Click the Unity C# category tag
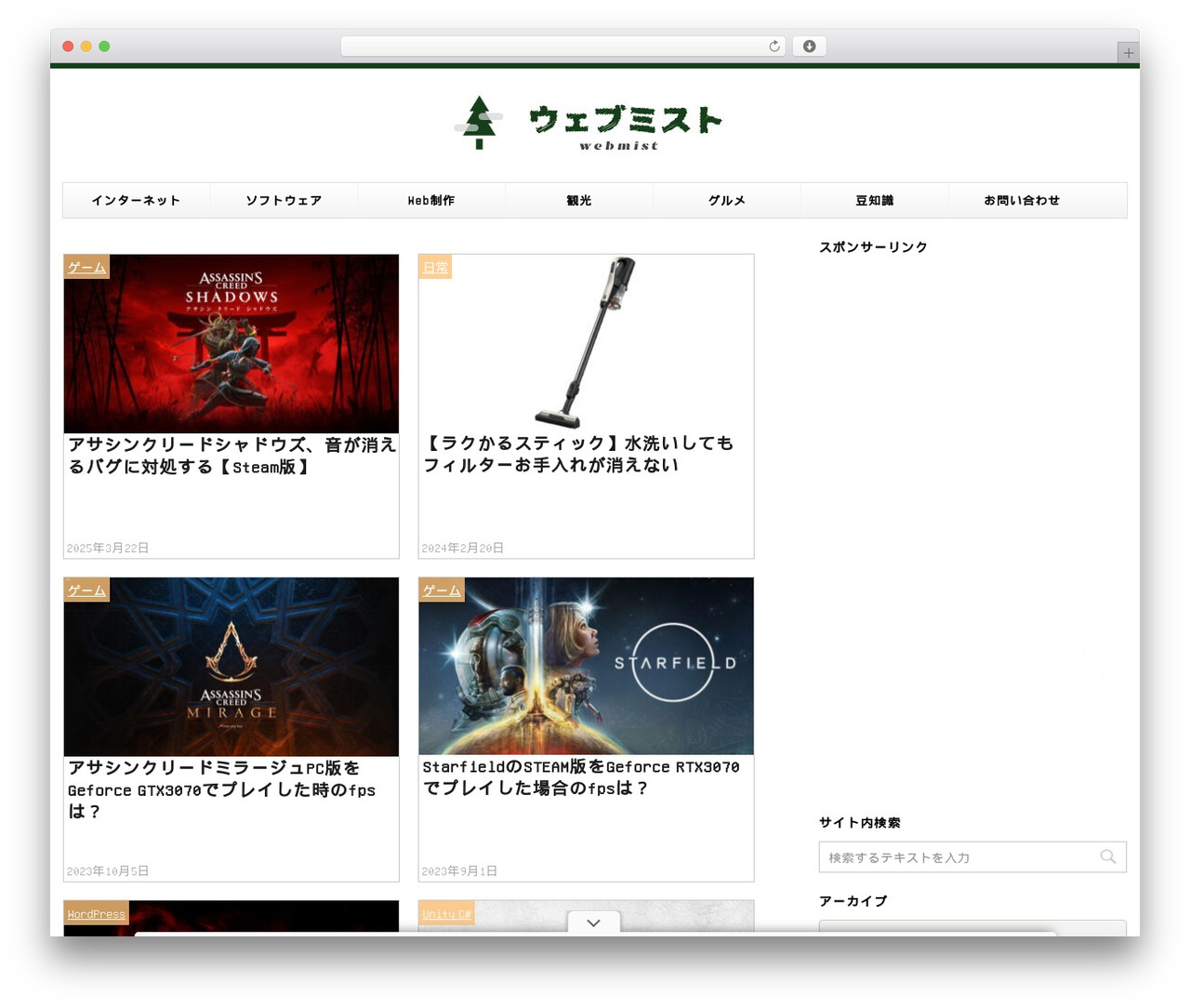This screenshot has height=1008, width=1190. pyautogui.click(x=446, y=913)
